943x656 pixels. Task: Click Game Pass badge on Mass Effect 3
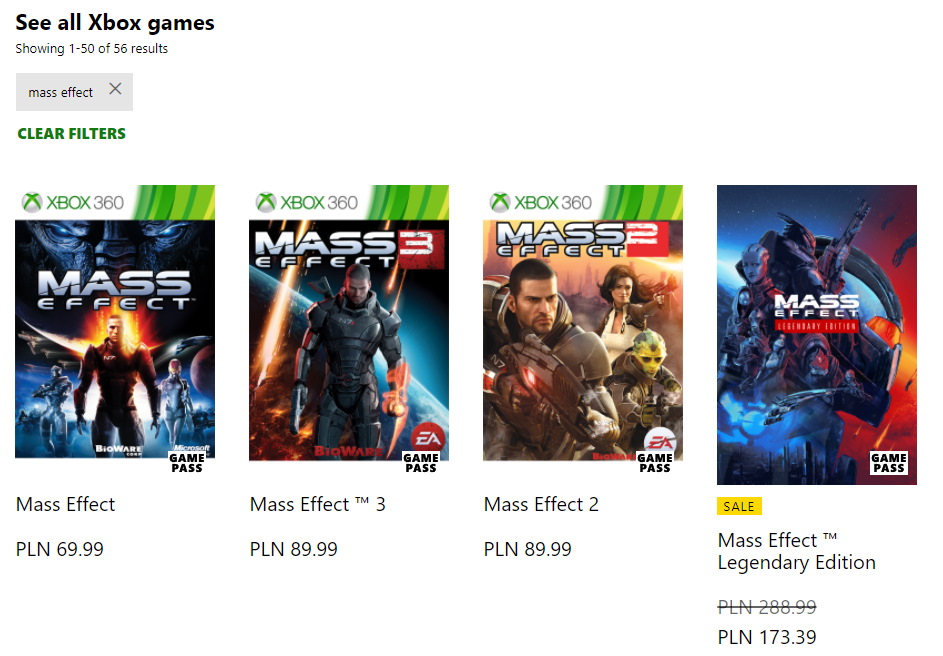(x=421, y=463)
